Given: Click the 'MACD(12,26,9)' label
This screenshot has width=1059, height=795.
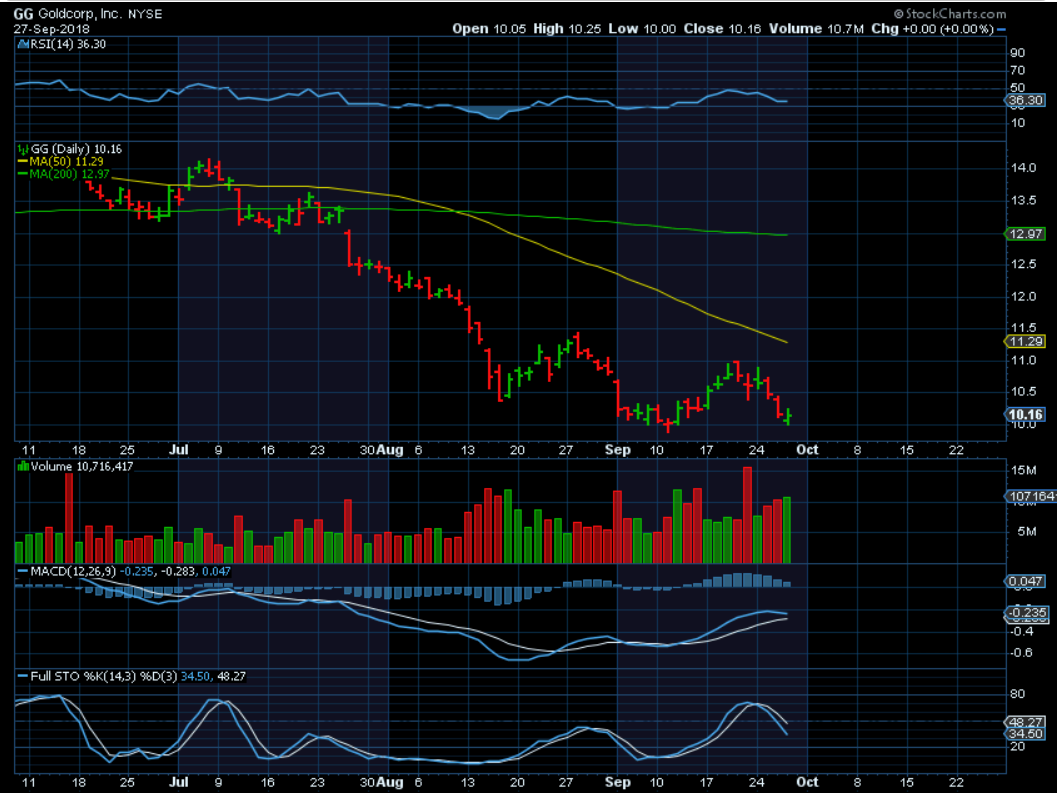Looking at the screenshot, I should coord(74,572).
